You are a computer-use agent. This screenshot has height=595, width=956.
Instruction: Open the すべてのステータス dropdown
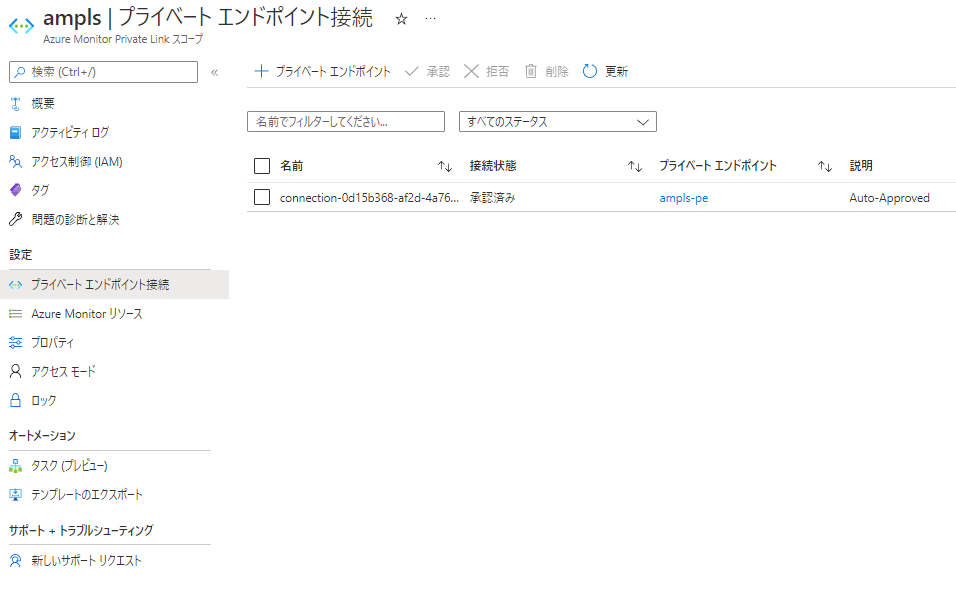(x=558, y=121)
